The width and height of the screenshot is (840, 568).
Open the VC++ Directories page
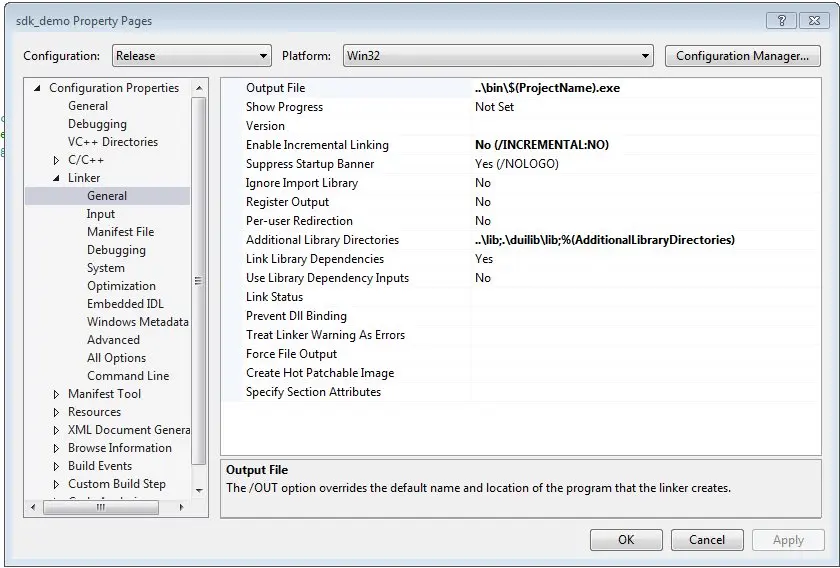112,142
